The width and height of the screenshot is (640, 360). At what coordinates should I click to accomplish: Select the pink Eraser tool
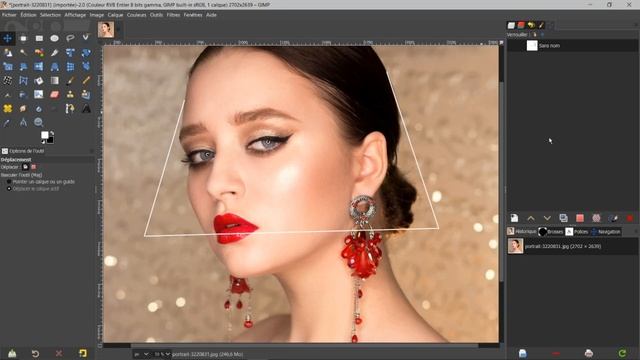click(54, 95)
